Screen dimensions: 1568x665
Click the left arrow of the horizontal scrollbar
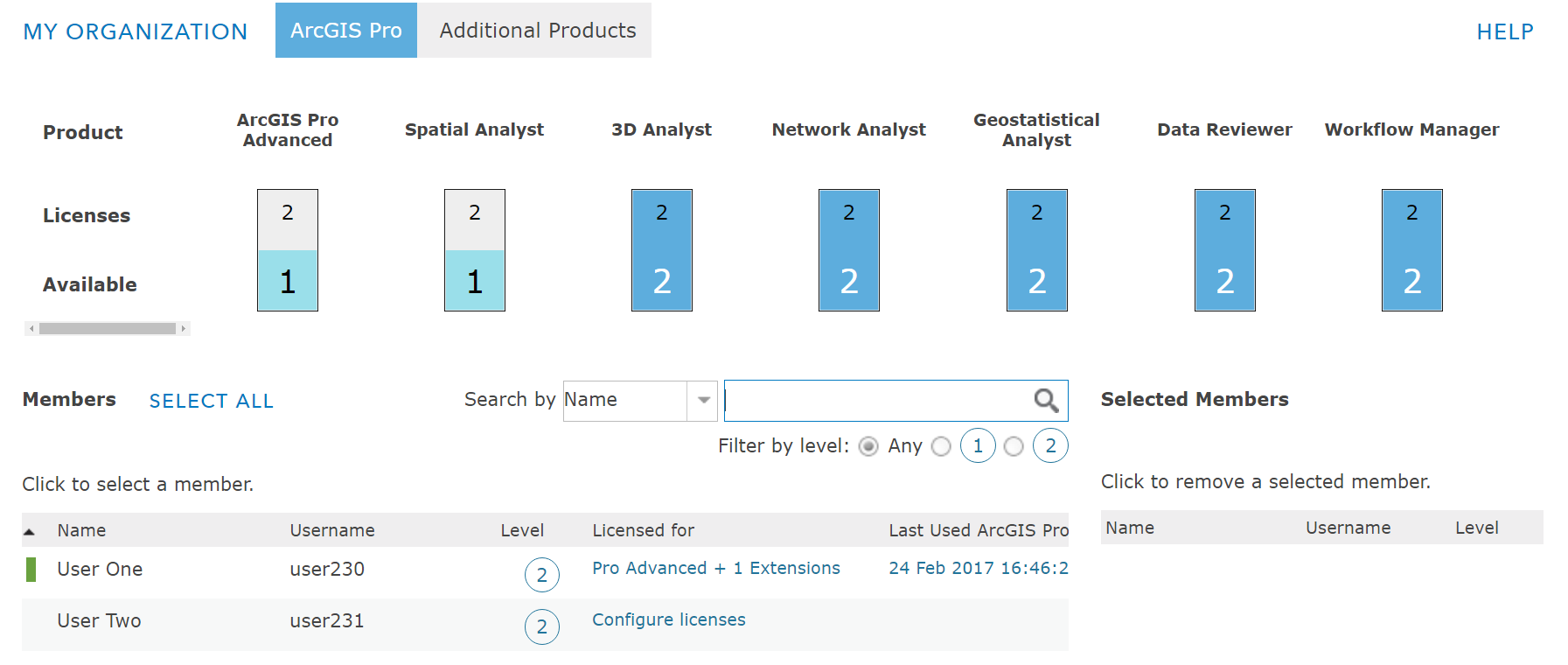[31, 329]
